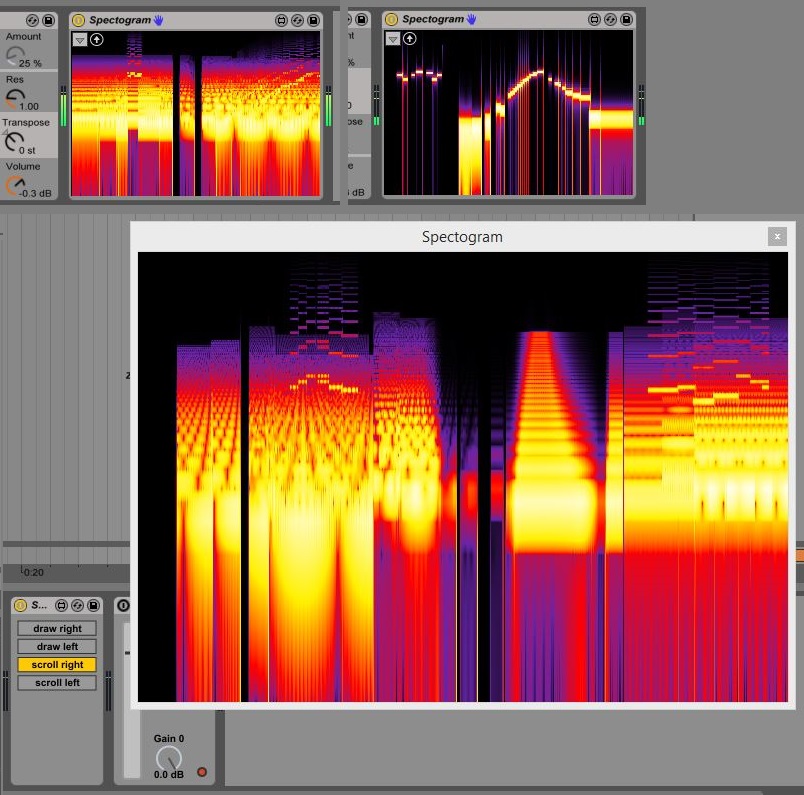Close the floating Spectogram window
Viewport: 804px width, 795px height.
pos(777,236)
